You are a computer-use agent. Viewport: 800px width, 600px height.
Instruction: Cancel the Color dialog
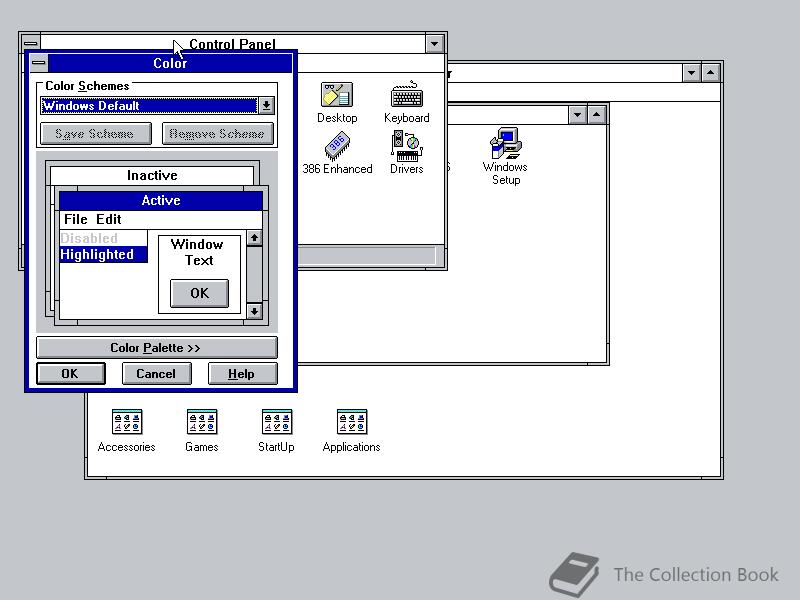(x=157, y=374)
